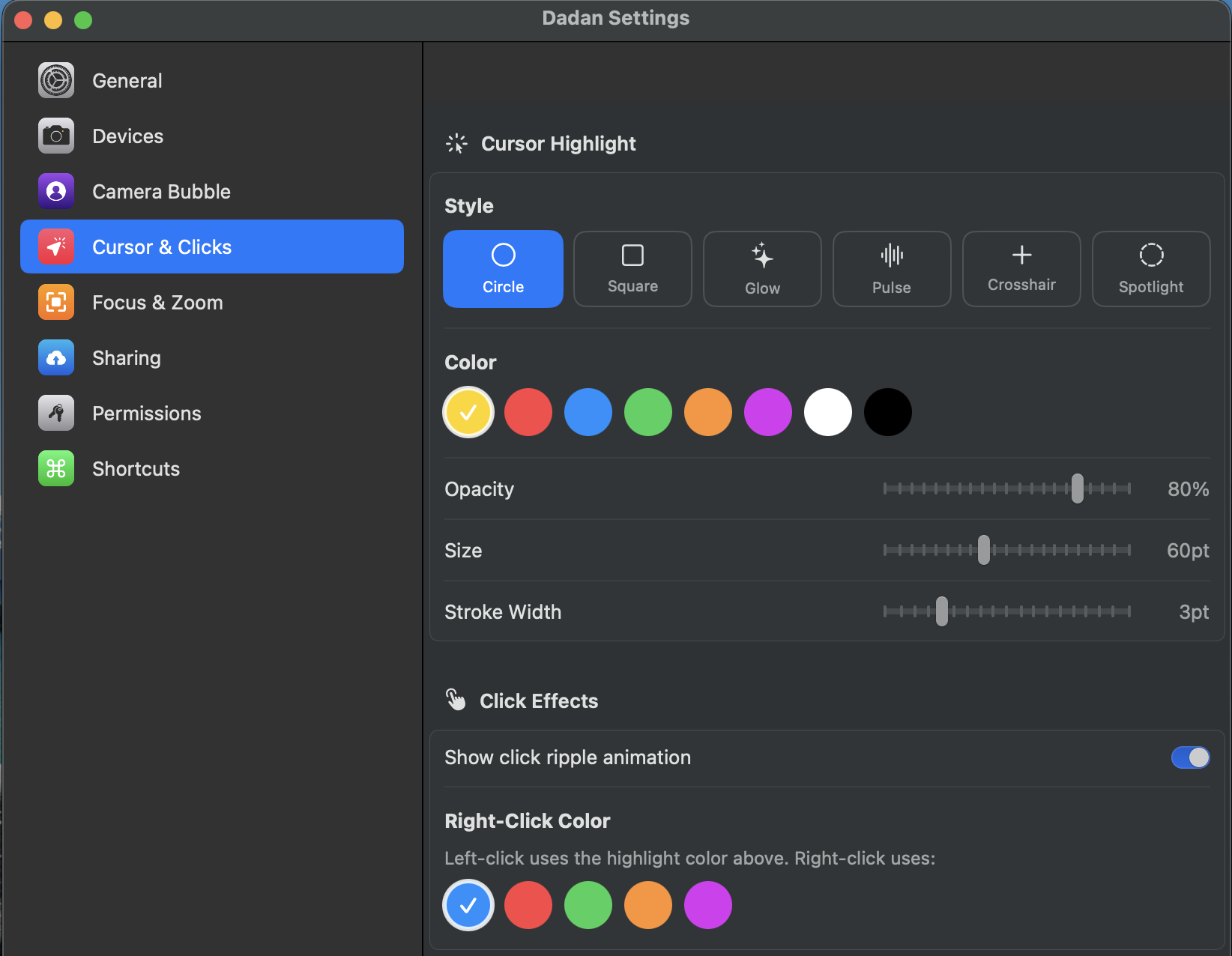Choose the Pulse highlight style
Image resolution: width=1232 pixels, height=956 pixels.
[x=892, y=269]
